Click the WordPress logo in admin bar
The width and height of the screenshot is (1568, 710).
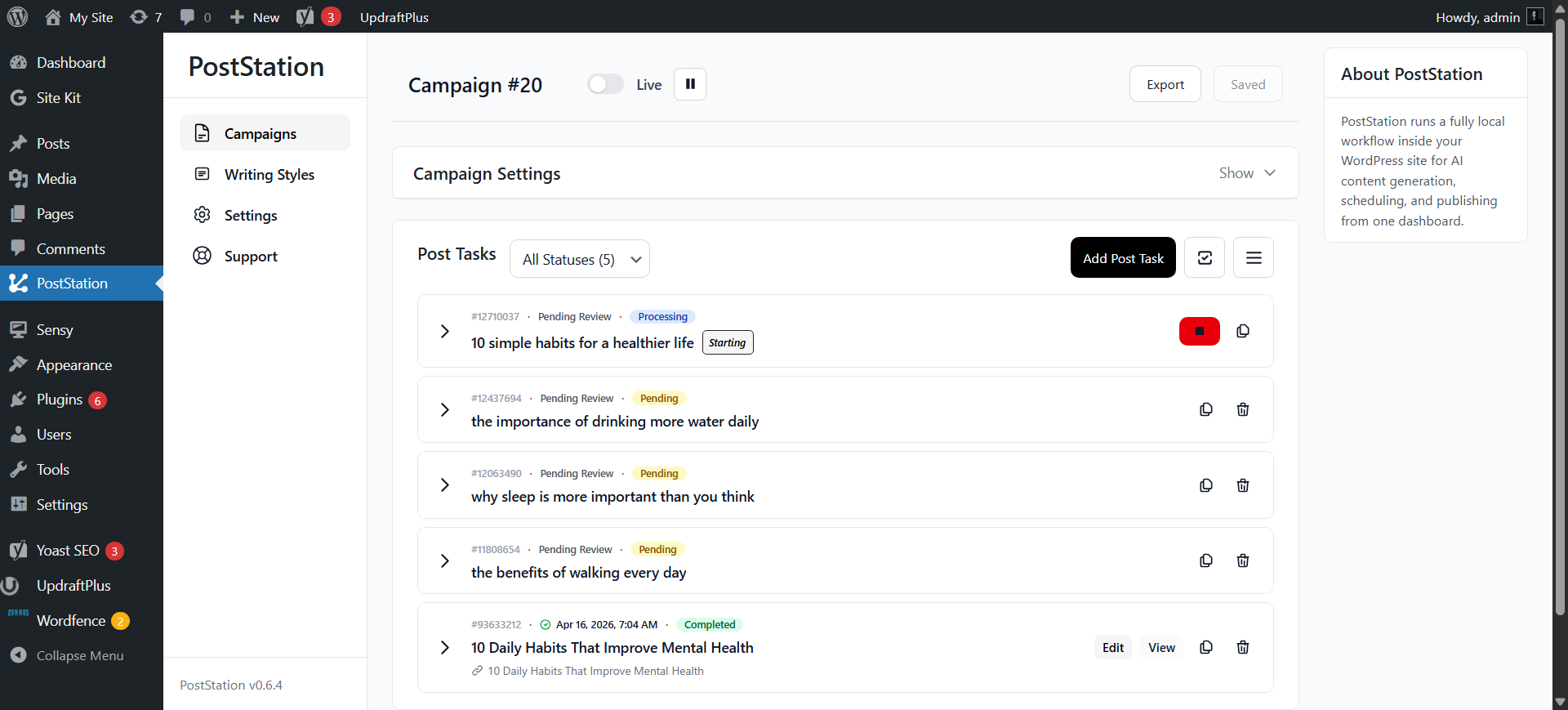click(x=18, y=16)
